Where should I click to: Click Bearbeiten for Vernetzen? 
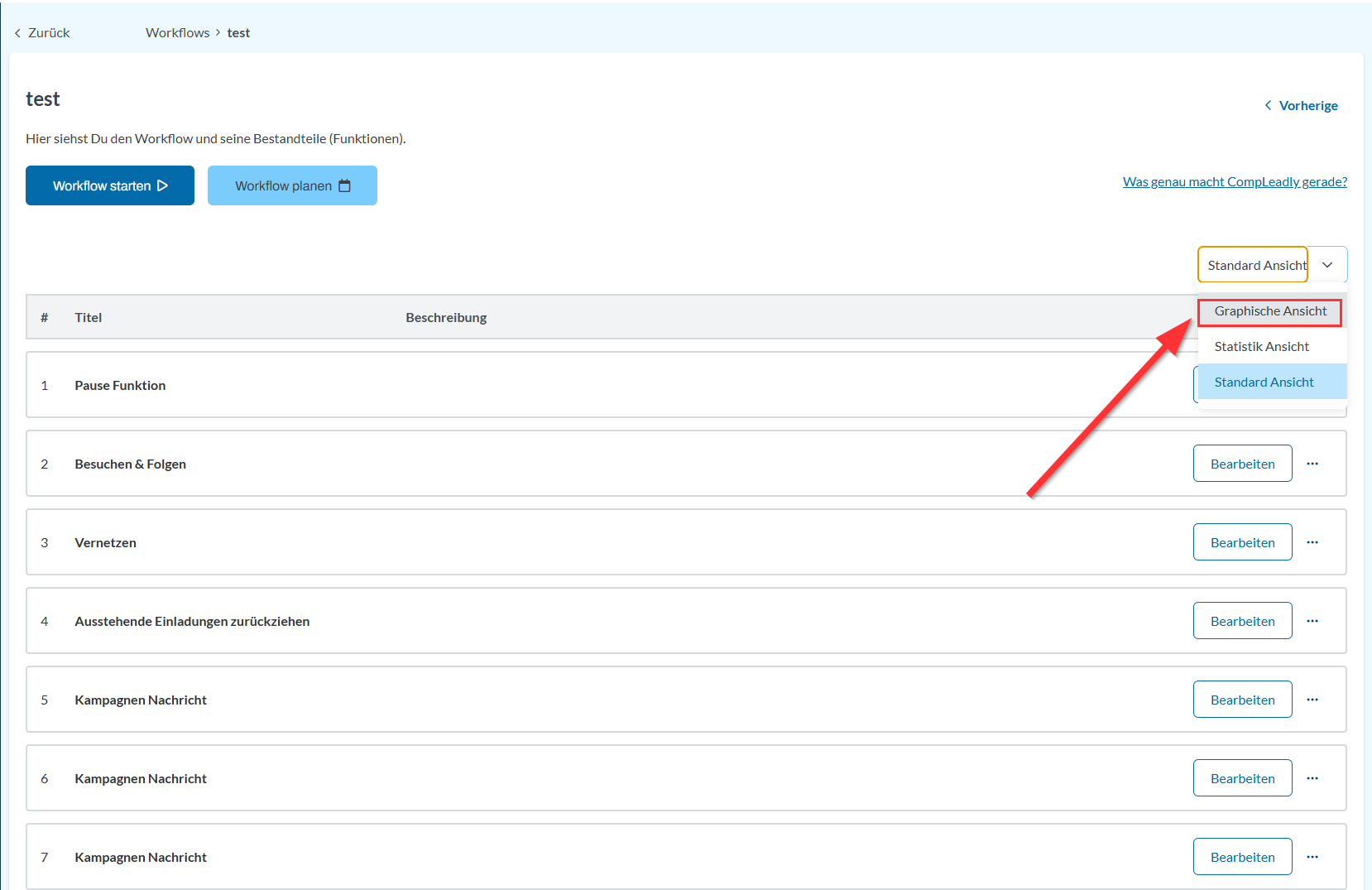click(1242, 542)
